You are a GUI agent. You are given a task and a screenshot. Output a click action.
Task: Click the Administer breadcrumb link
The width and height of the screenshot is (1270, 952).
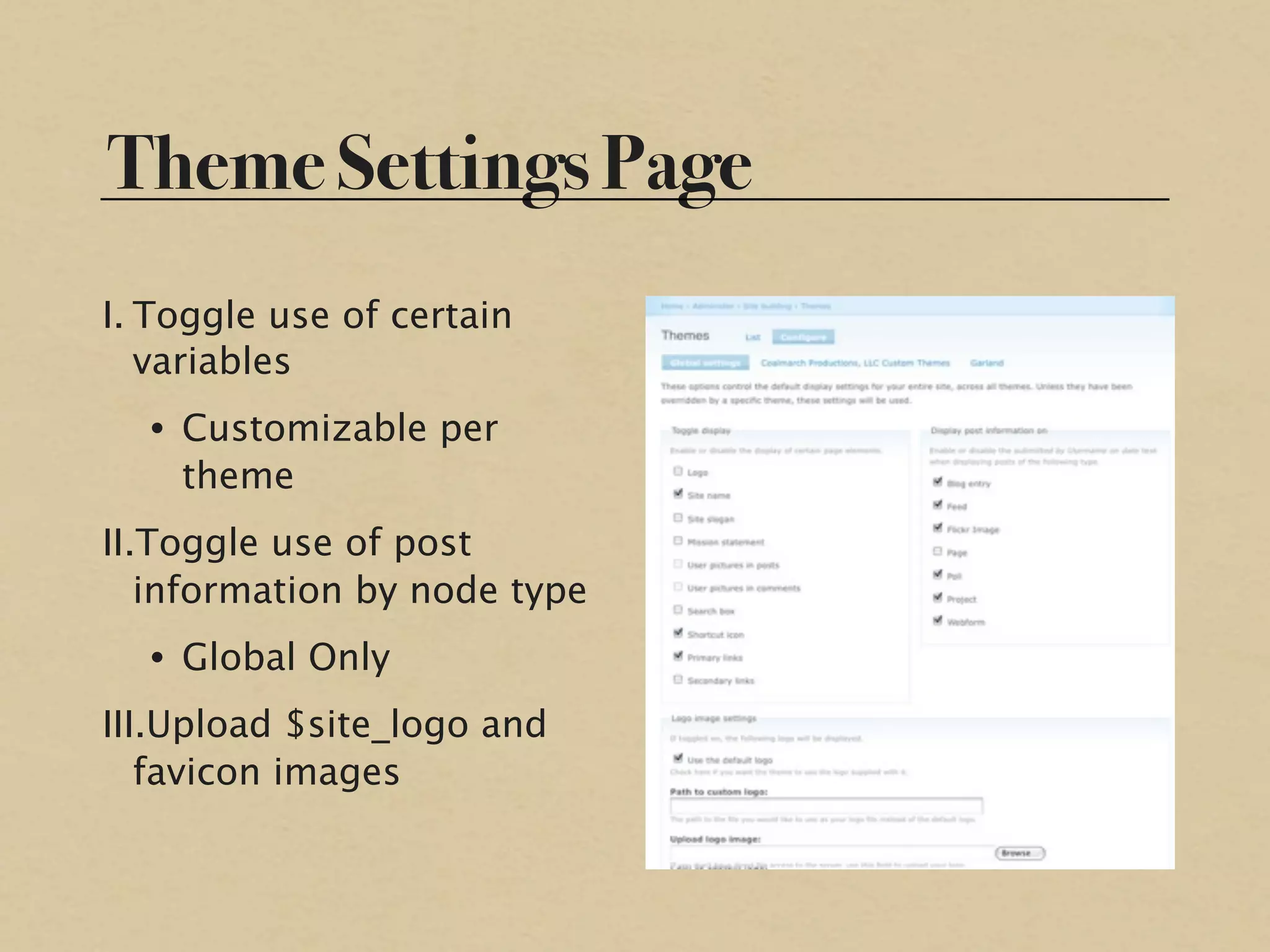click(x=713, y=306)
